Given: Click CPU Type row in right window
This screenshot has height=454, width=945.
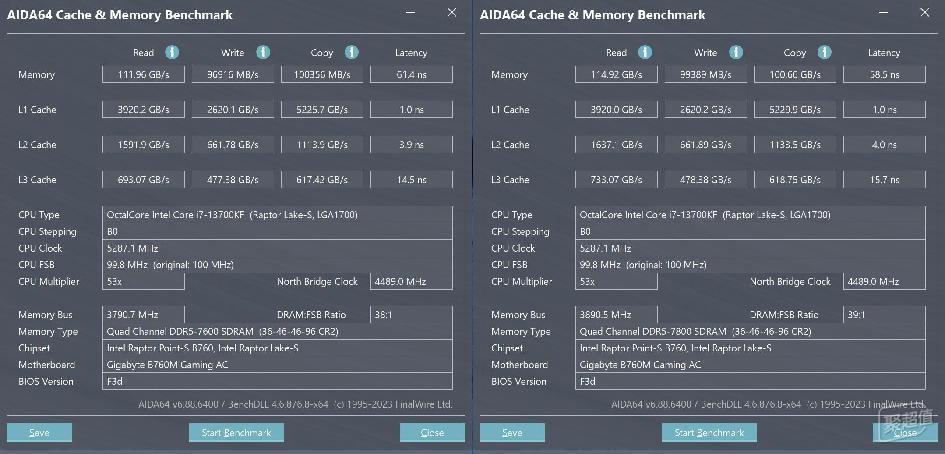Looking at the screenshot, I should [x=750, y=215].
